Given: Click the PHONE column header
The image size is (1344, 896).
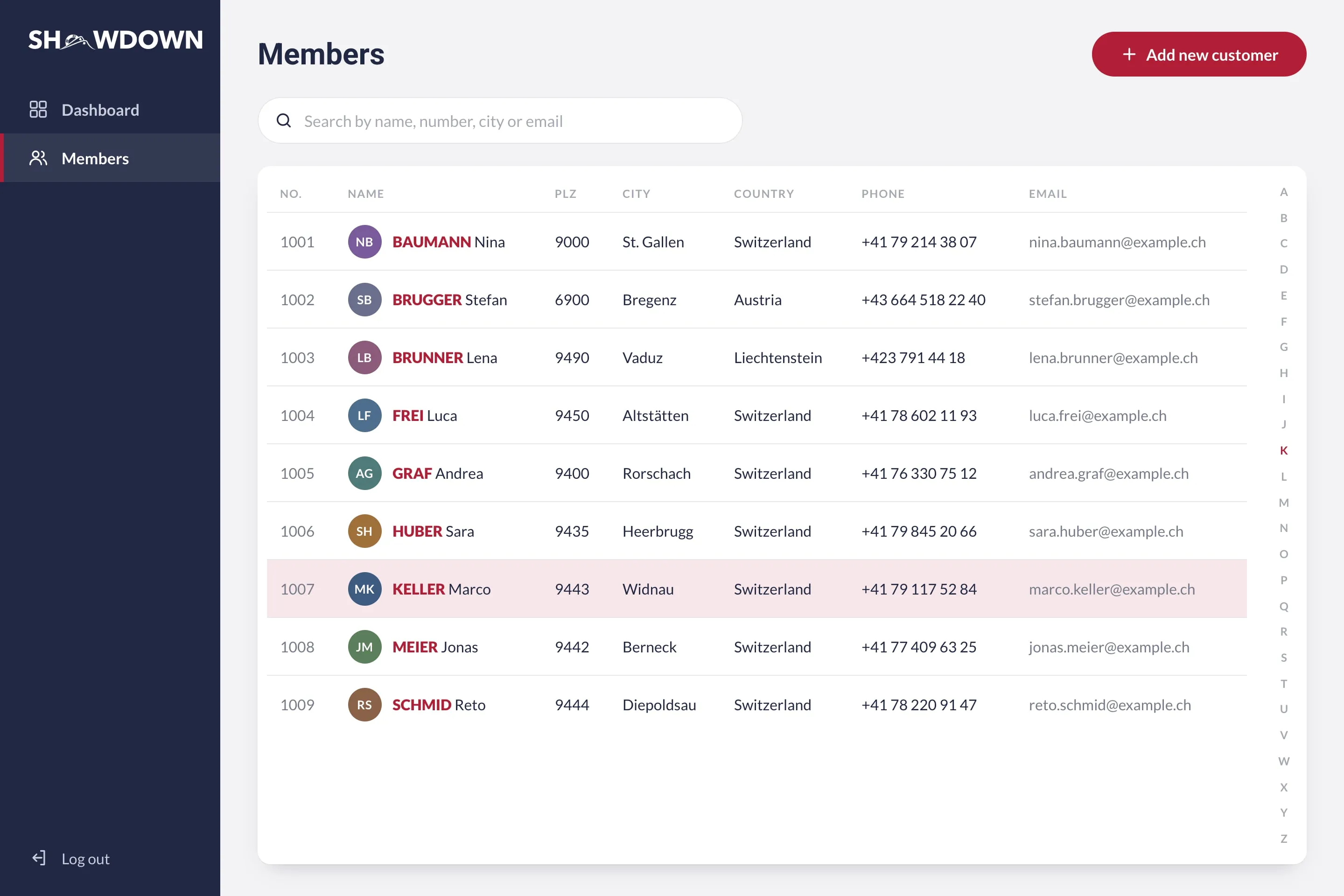Looking at the screenshot, I should (883, 194).
